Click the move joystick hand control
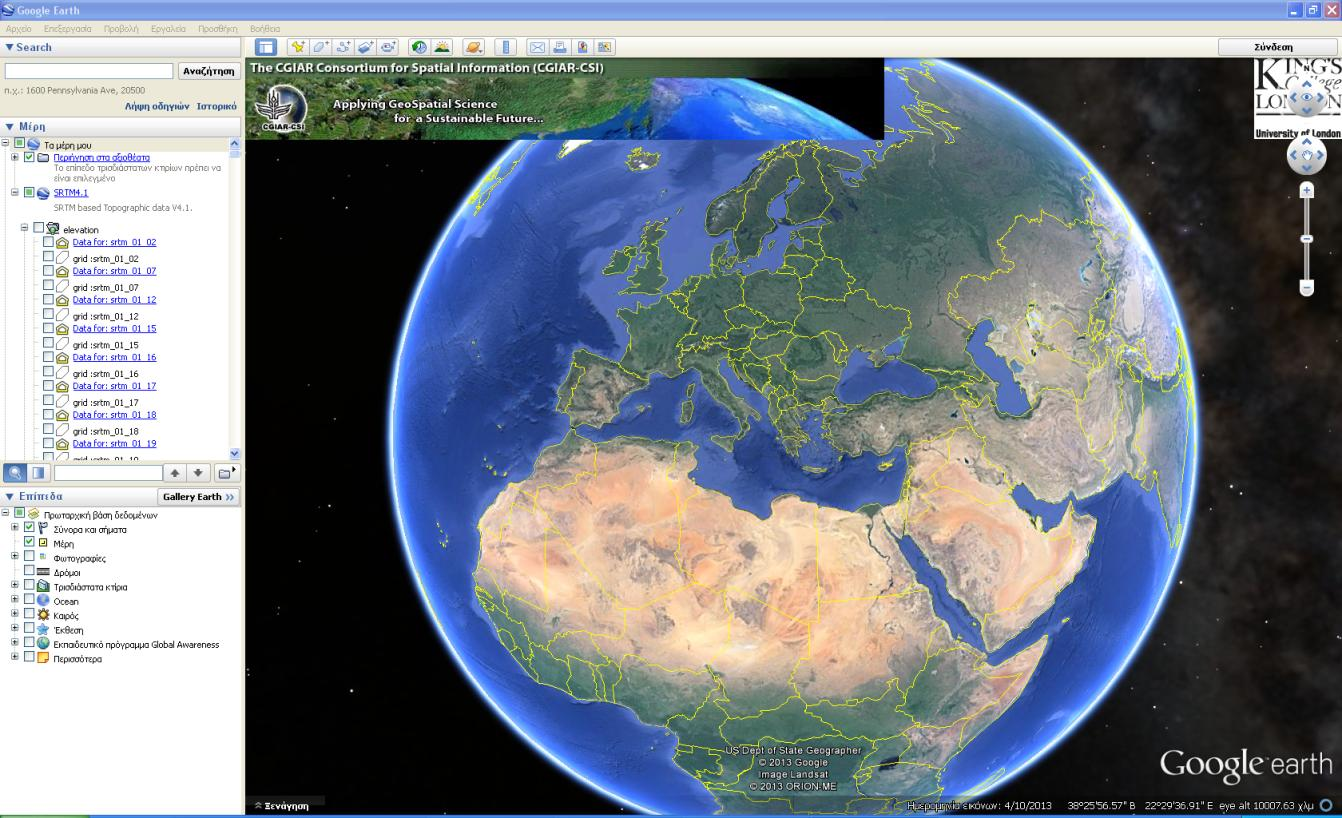The width and height of the screenshot is (1342, 818). click(1306, 156)
